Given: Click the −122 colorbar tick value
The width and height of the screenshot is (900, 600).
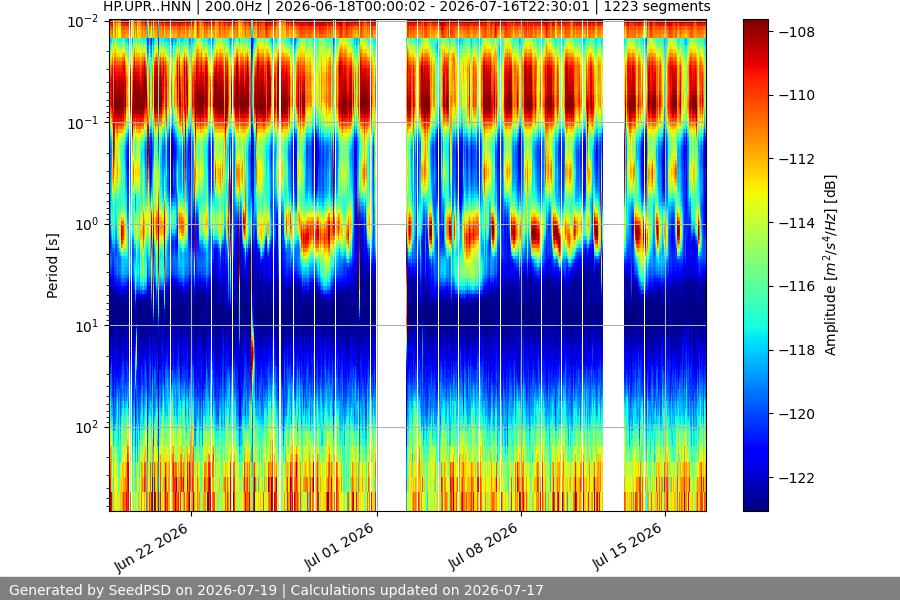Looking at the screenshot, I should point(797,478).
